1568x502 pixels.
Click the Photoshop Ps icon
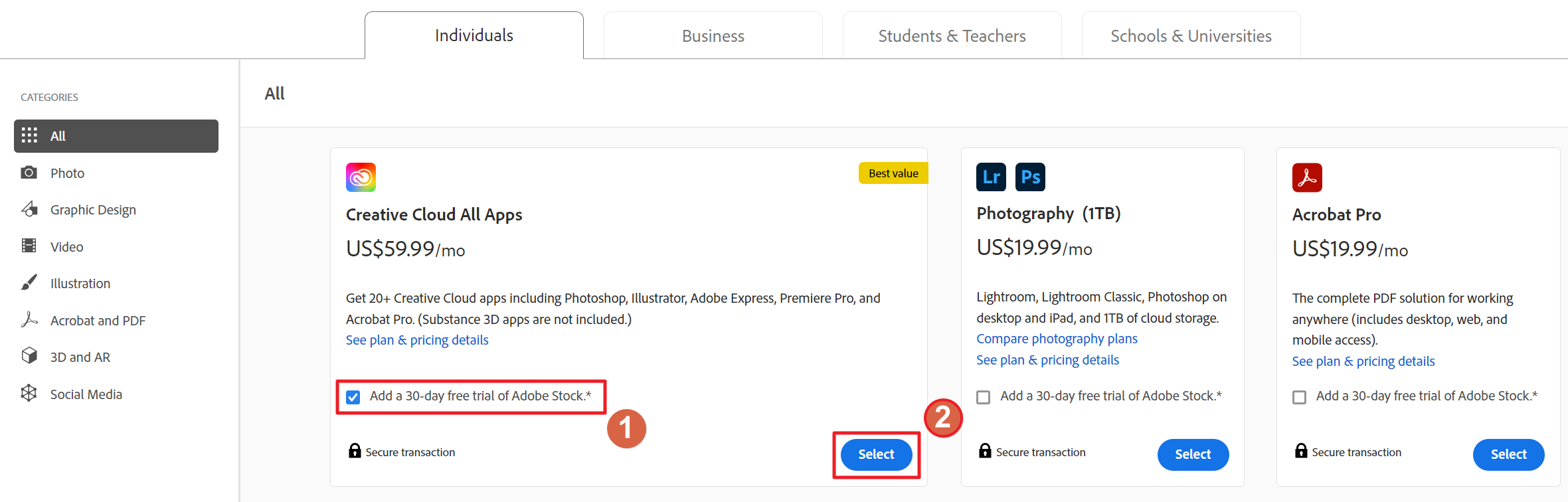click(1030, 177)
